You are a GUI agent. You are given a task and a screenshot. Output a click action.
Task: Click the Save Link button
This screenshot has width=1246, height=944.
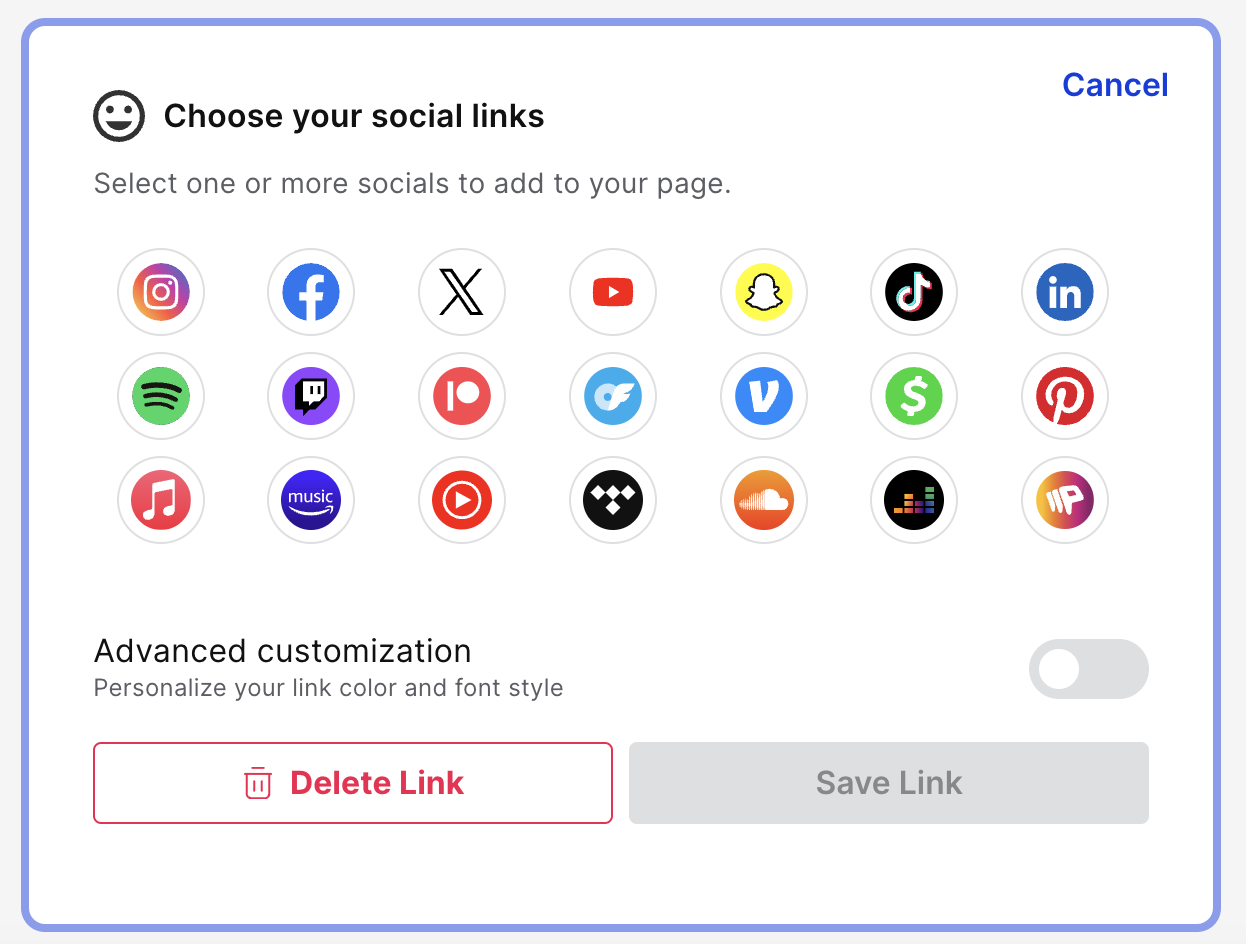click(x=889, y=783)
